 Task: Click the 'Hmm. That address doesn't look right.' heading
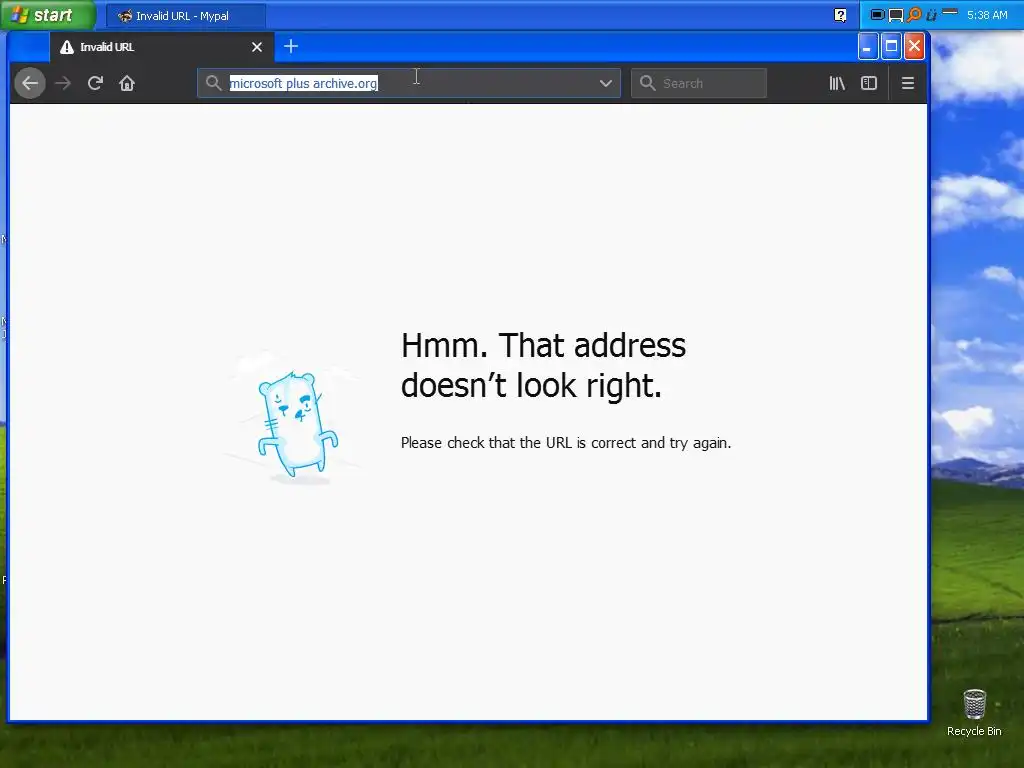[543, 365]
